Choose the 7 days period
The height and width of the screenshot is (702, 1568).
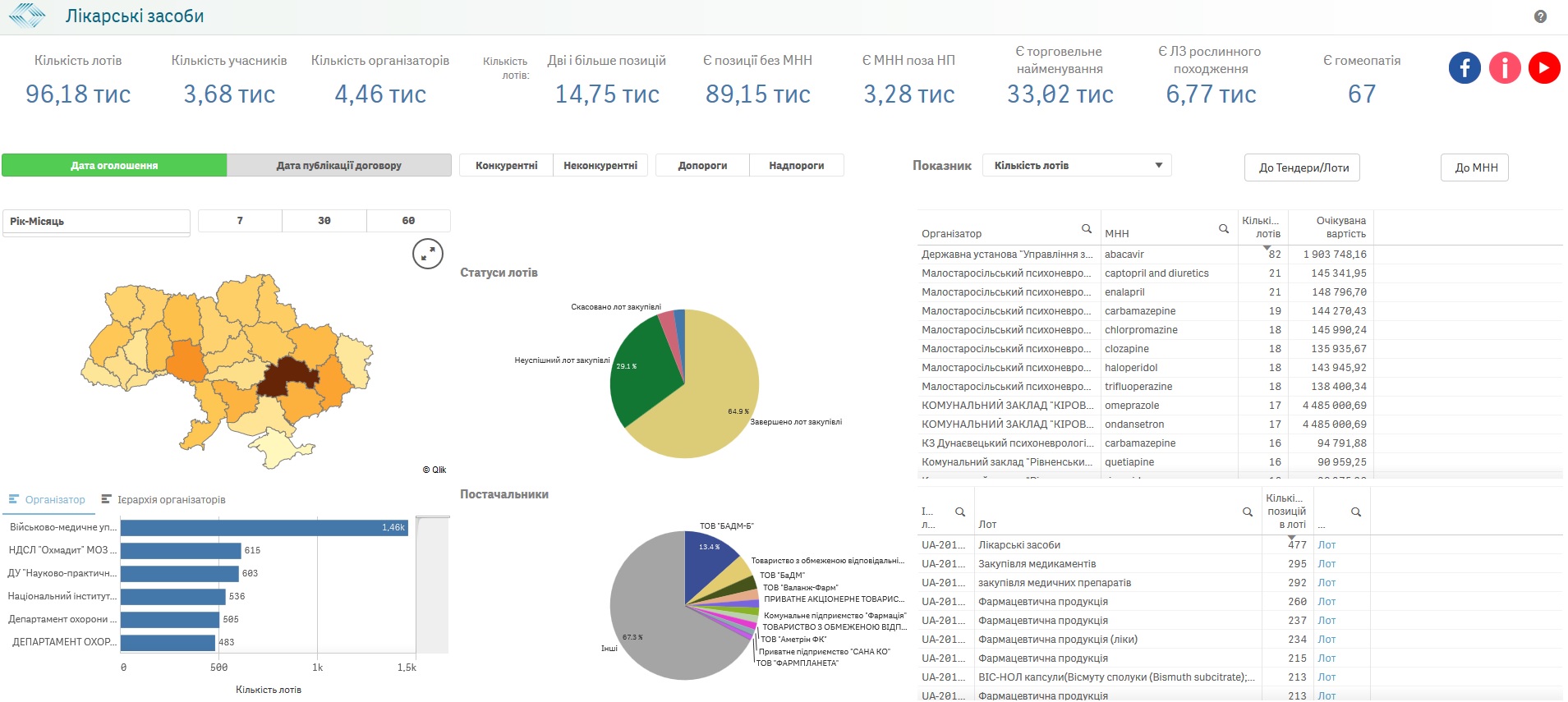pyautogui.click(x=240, y=221)
